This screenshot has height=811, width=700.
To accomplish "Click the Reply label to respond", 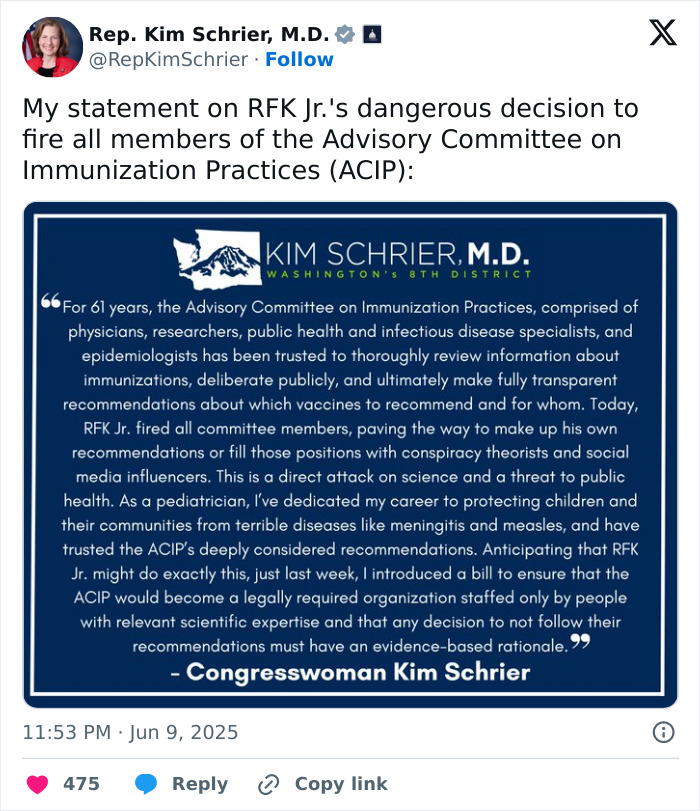I will 198,784.
